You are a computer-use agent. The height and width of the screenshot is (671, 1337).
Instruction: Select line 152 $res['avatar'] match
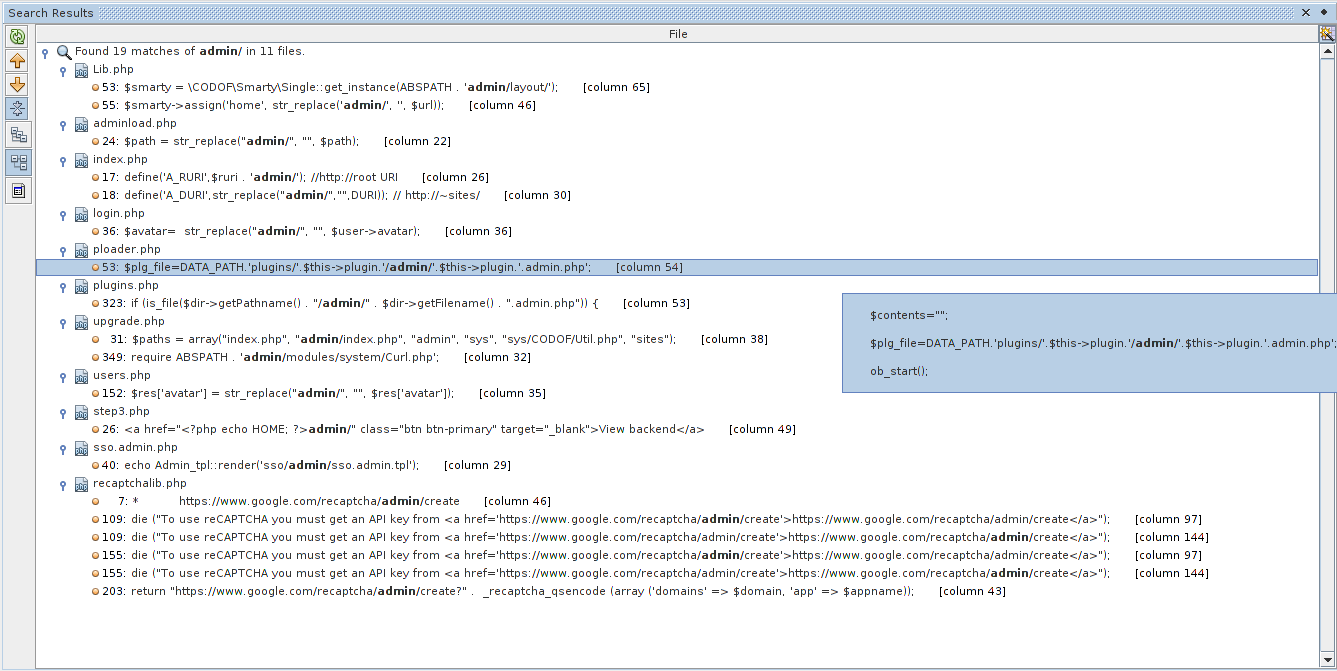(x=319, y=394)
